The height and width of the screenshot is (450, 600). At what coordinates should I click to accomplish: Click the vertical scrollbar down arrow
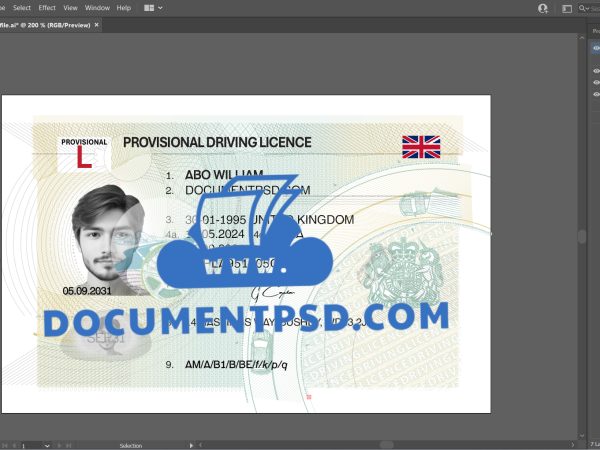582,435
